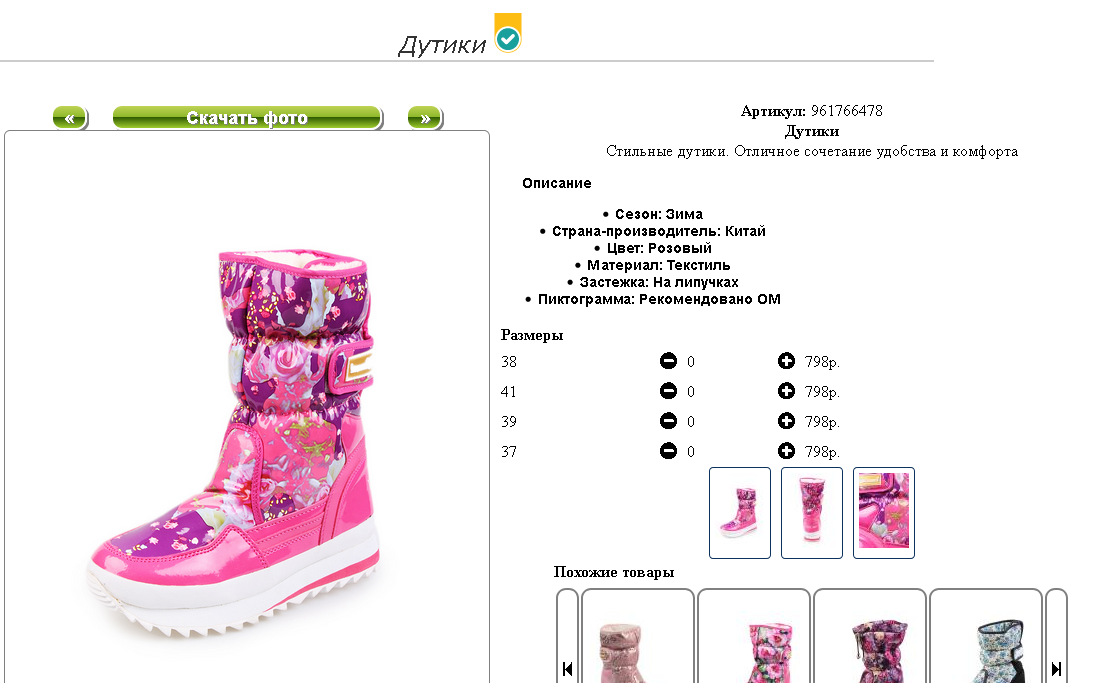Click the Скачать фото button
This screenshot has width=1115, height=683.
(247, 117)
